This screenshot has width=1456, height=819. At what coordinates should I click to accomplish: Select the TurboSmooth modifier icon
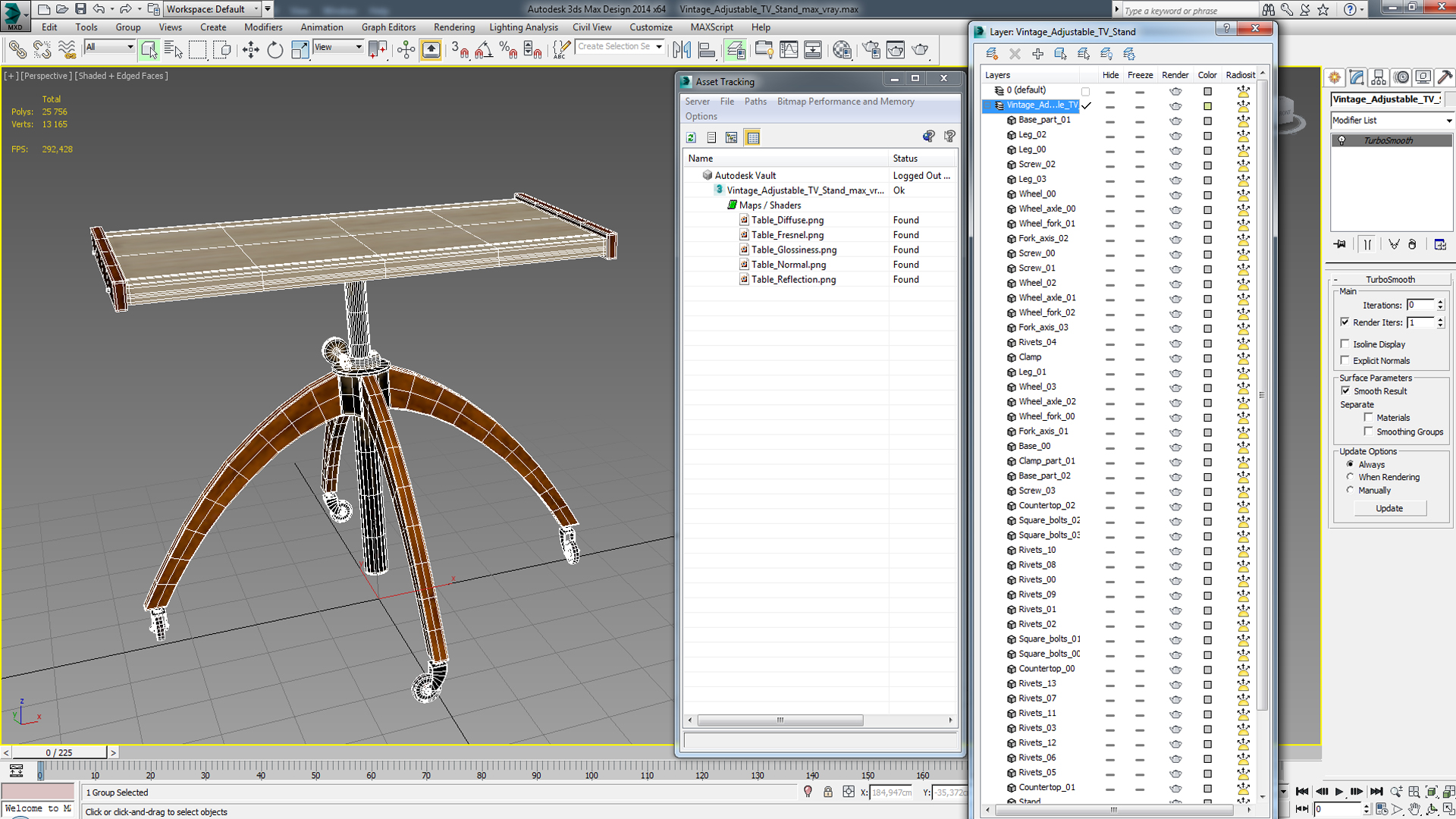[x=1344, y=140]
